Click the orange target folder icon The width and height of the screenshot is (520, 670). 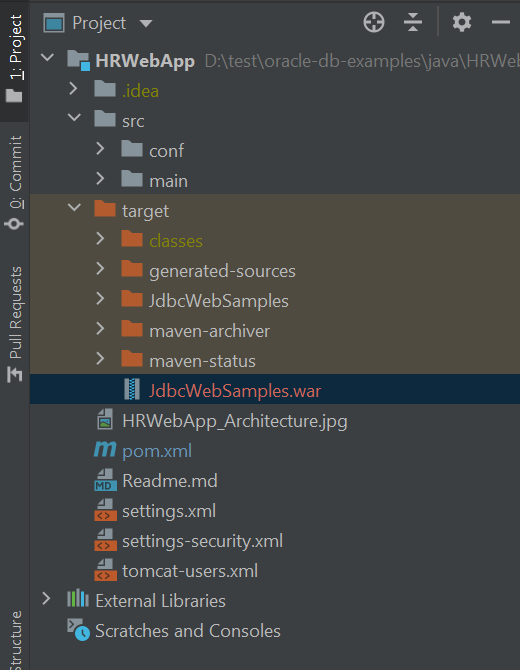tap(105, 209)
